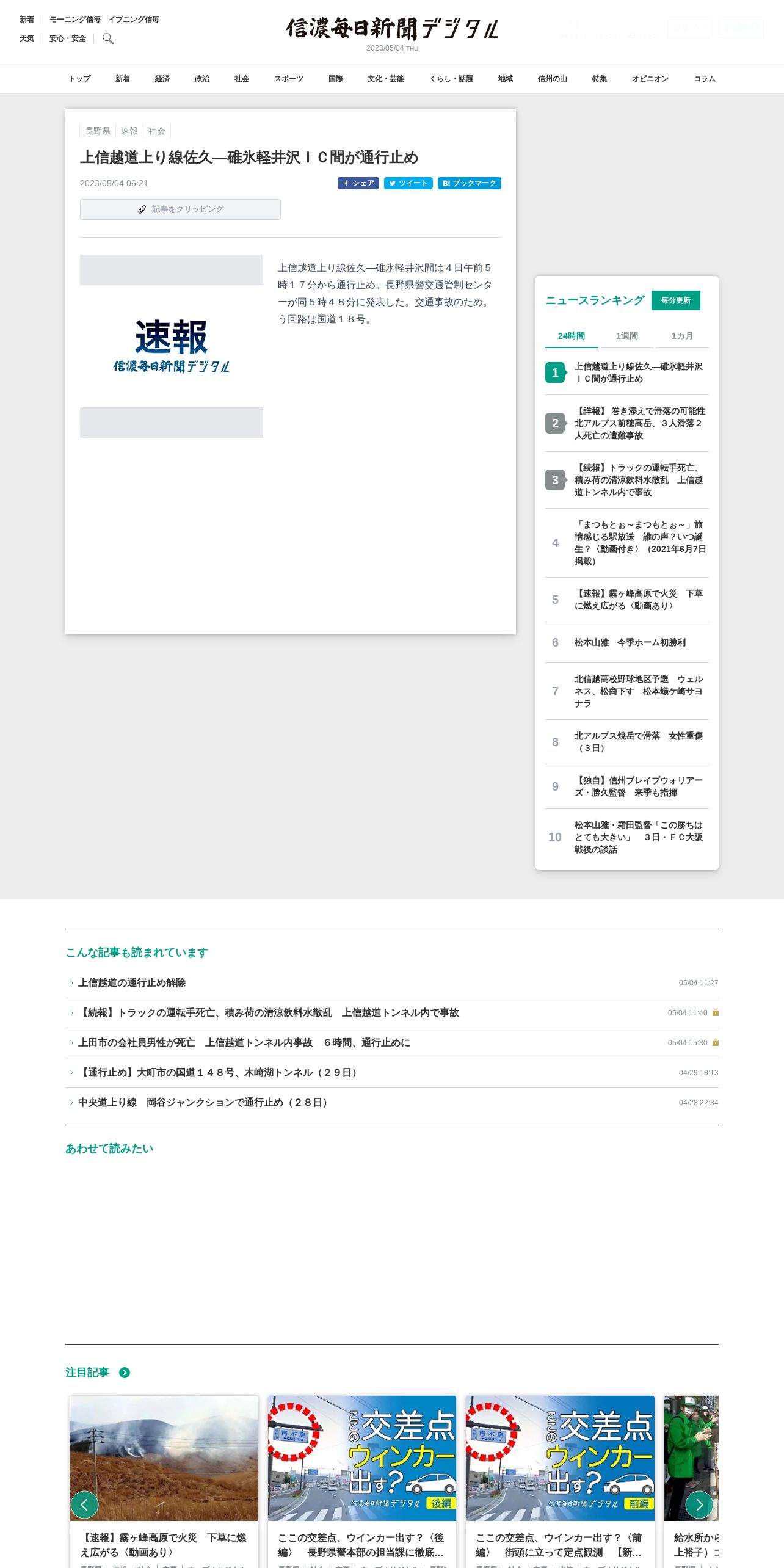Viewport: 784px width, 1568px height.
Task: Click 速報 article tag
Action: click(129, 131)
